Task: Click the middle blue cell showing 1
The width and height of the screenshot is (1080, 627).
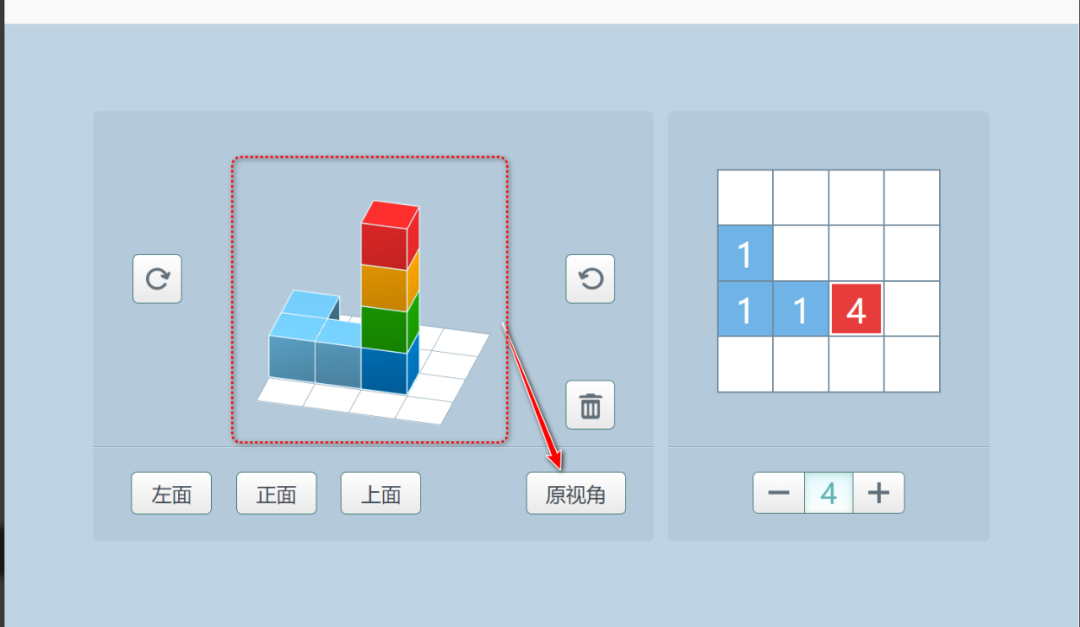Action: tap(800, 310)
